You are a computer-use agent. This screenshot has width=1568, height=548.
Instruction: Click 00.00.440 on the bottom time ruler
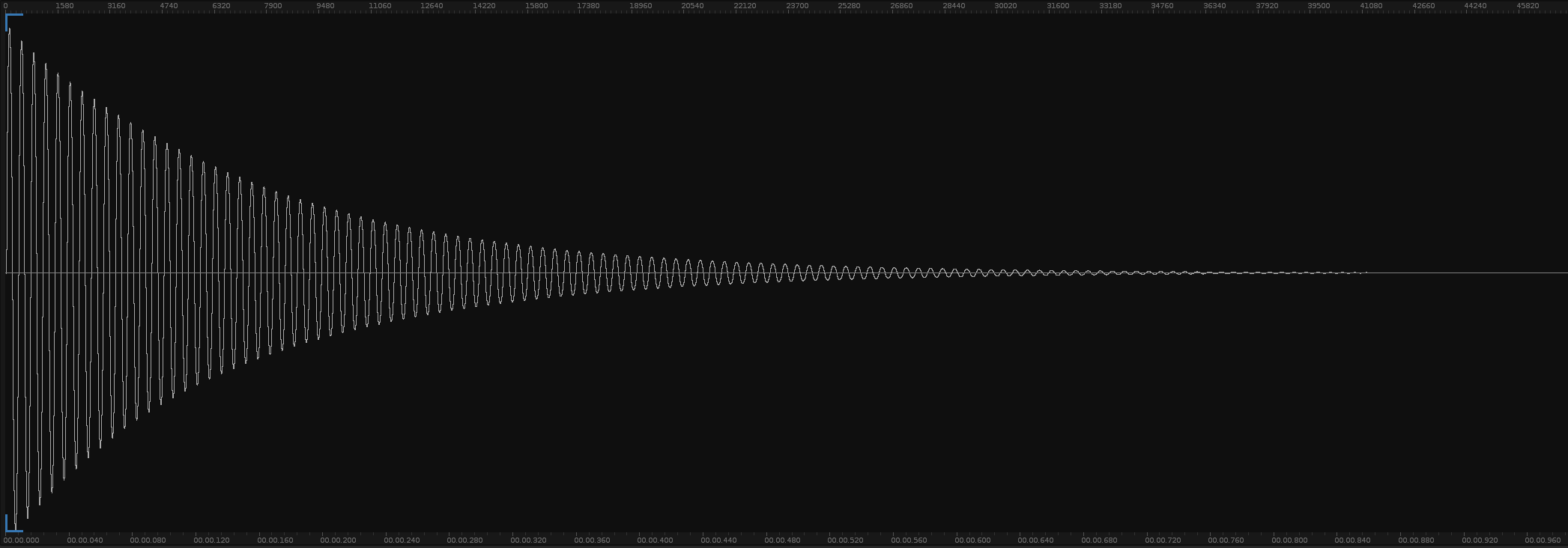pyautogui.click(x=718, y=540)
